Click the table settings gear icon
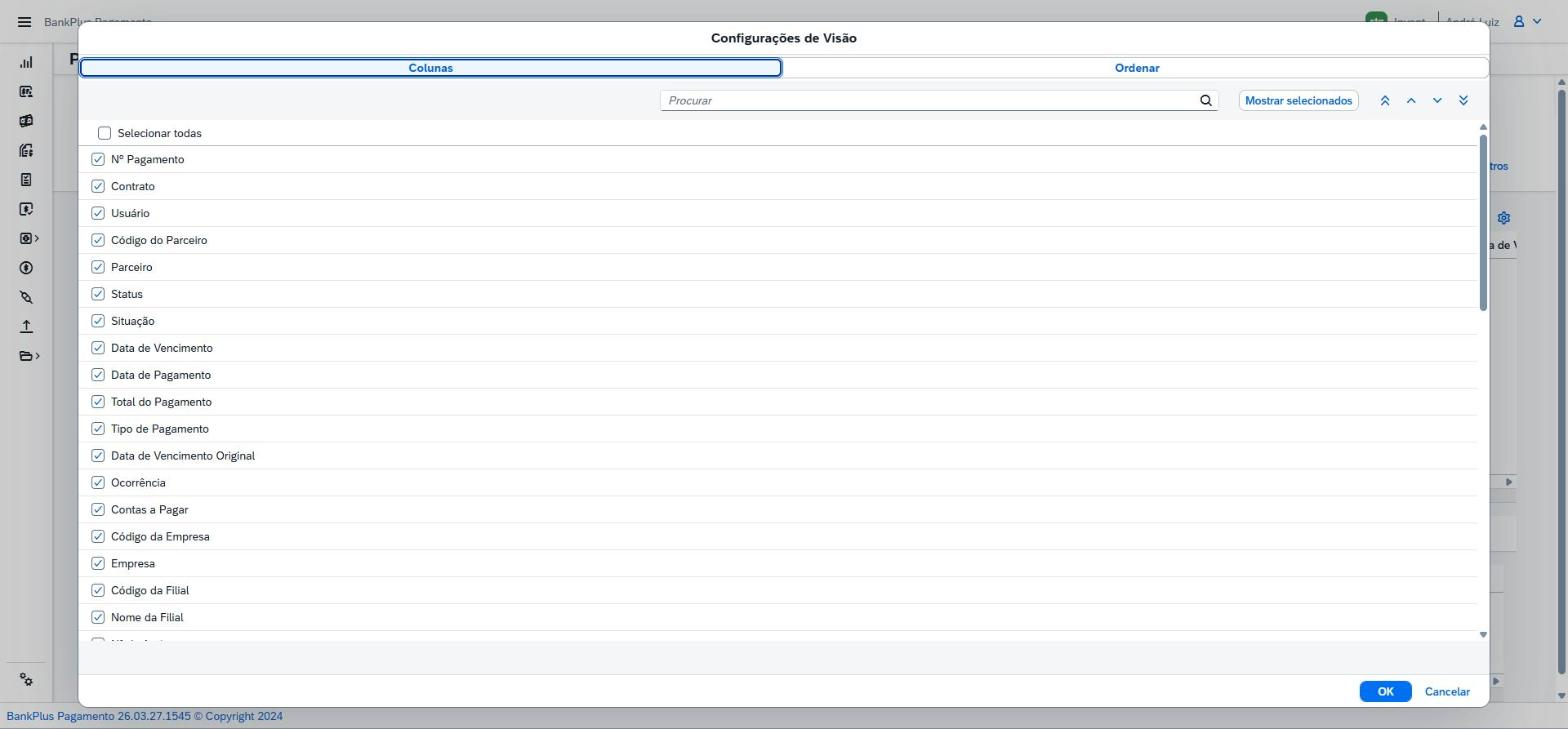The width and height of the screenshot is (1568, 729). click(1503, 218)
